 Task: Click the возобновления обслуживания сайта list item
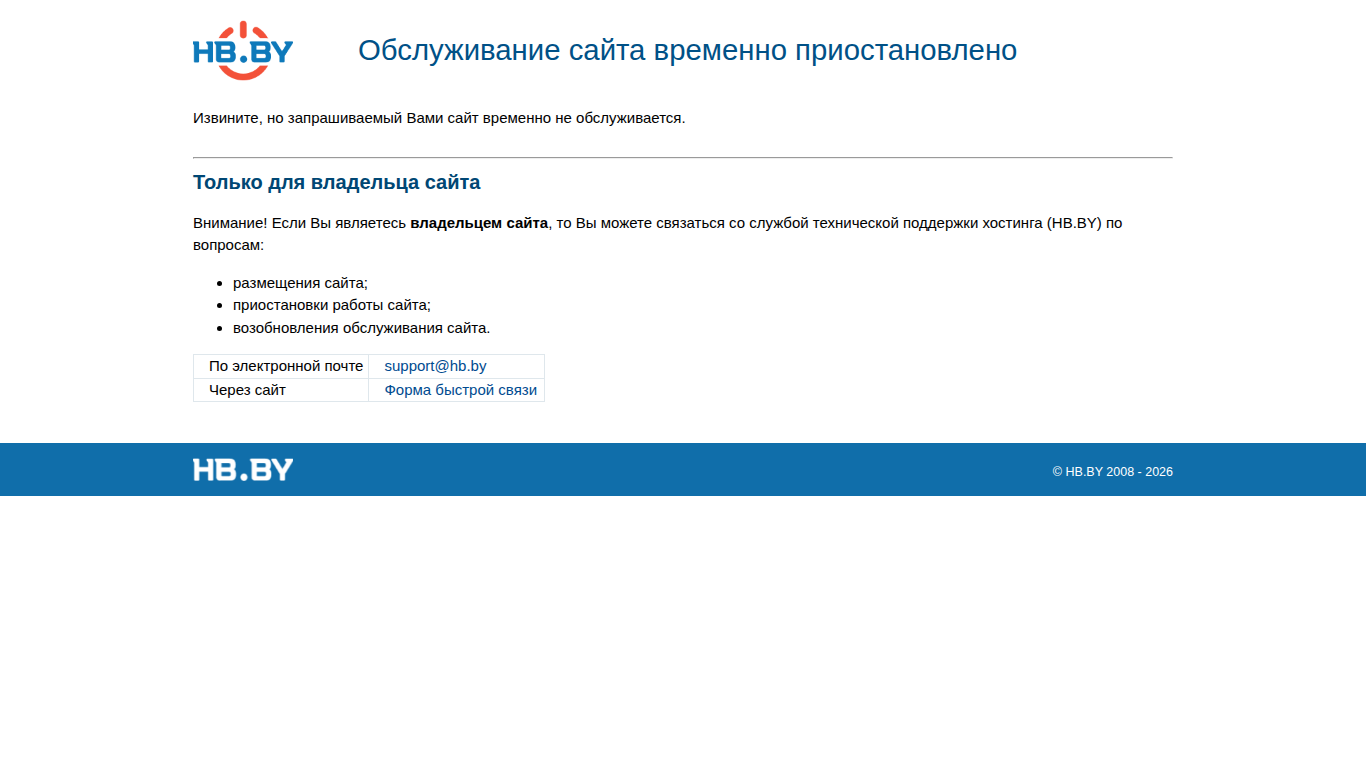362,328
